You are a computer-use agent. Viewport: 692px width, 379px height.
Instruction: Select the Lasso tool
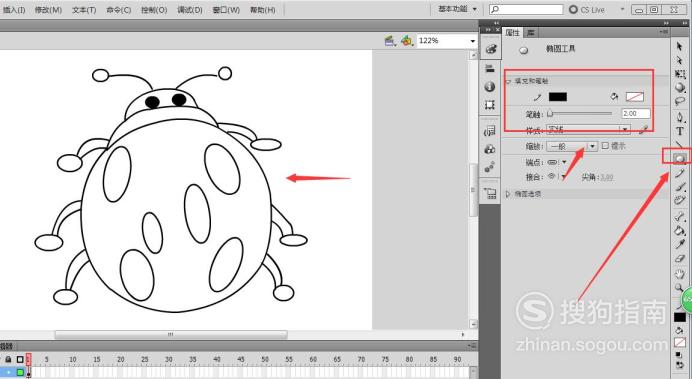(680, 101)
